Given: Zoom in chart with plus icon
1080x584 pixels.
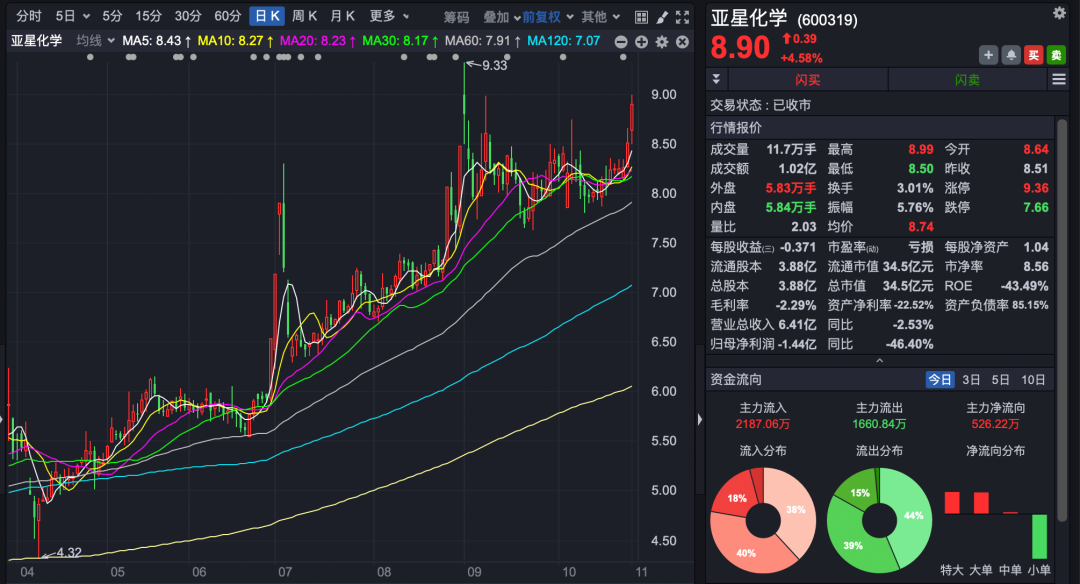Looking at the screenshot, I should (x=641, y=41).
